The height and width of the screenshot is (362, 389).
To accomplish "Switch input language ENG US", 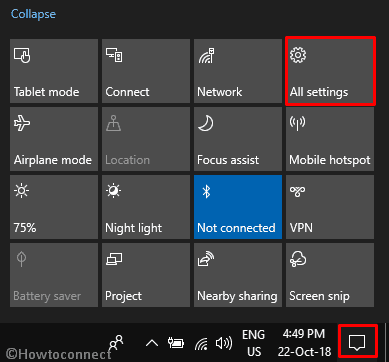I will (253, 343).
